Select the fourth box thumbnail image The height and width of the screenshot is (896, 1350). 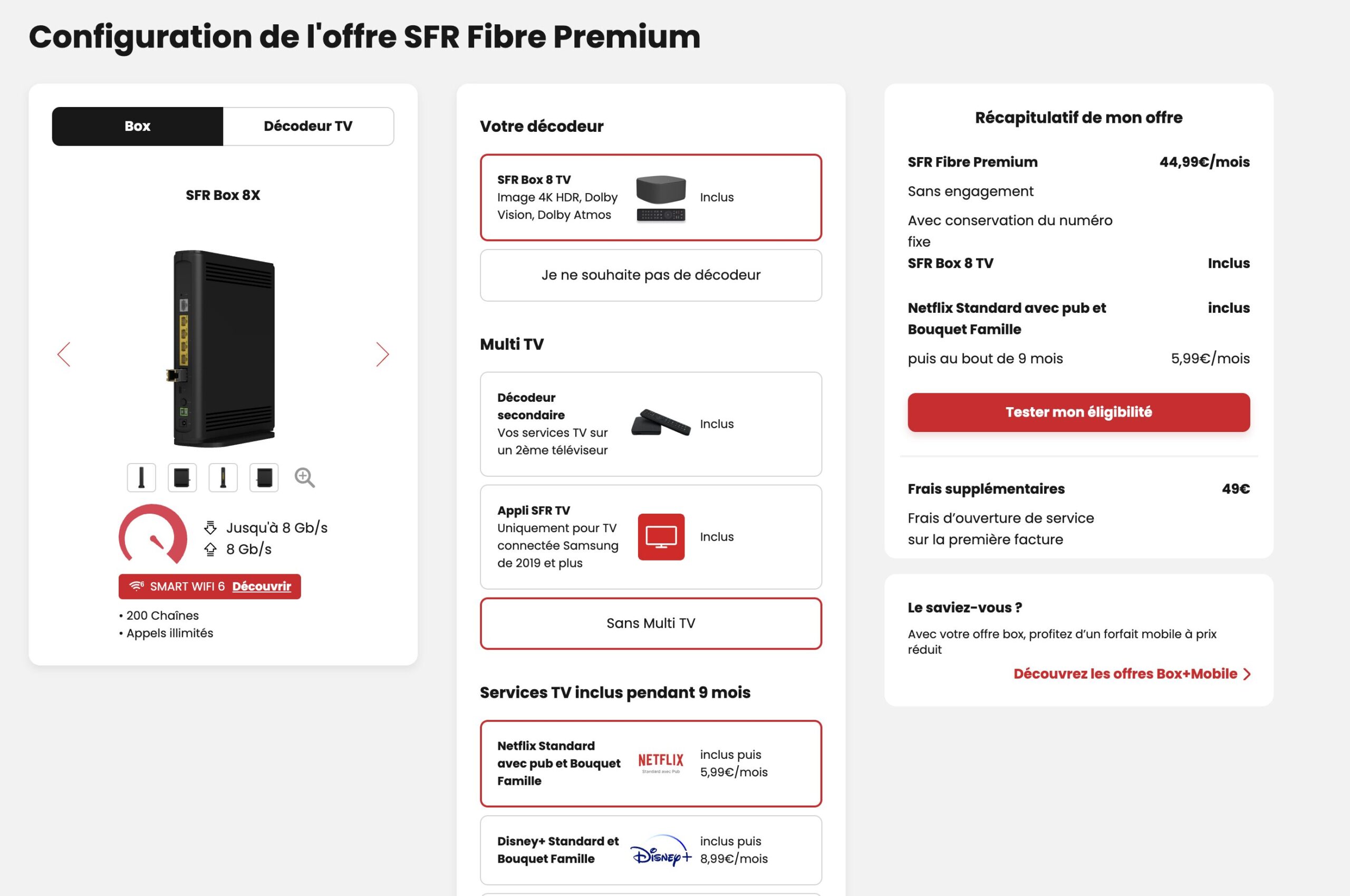(x=264, y=478)
